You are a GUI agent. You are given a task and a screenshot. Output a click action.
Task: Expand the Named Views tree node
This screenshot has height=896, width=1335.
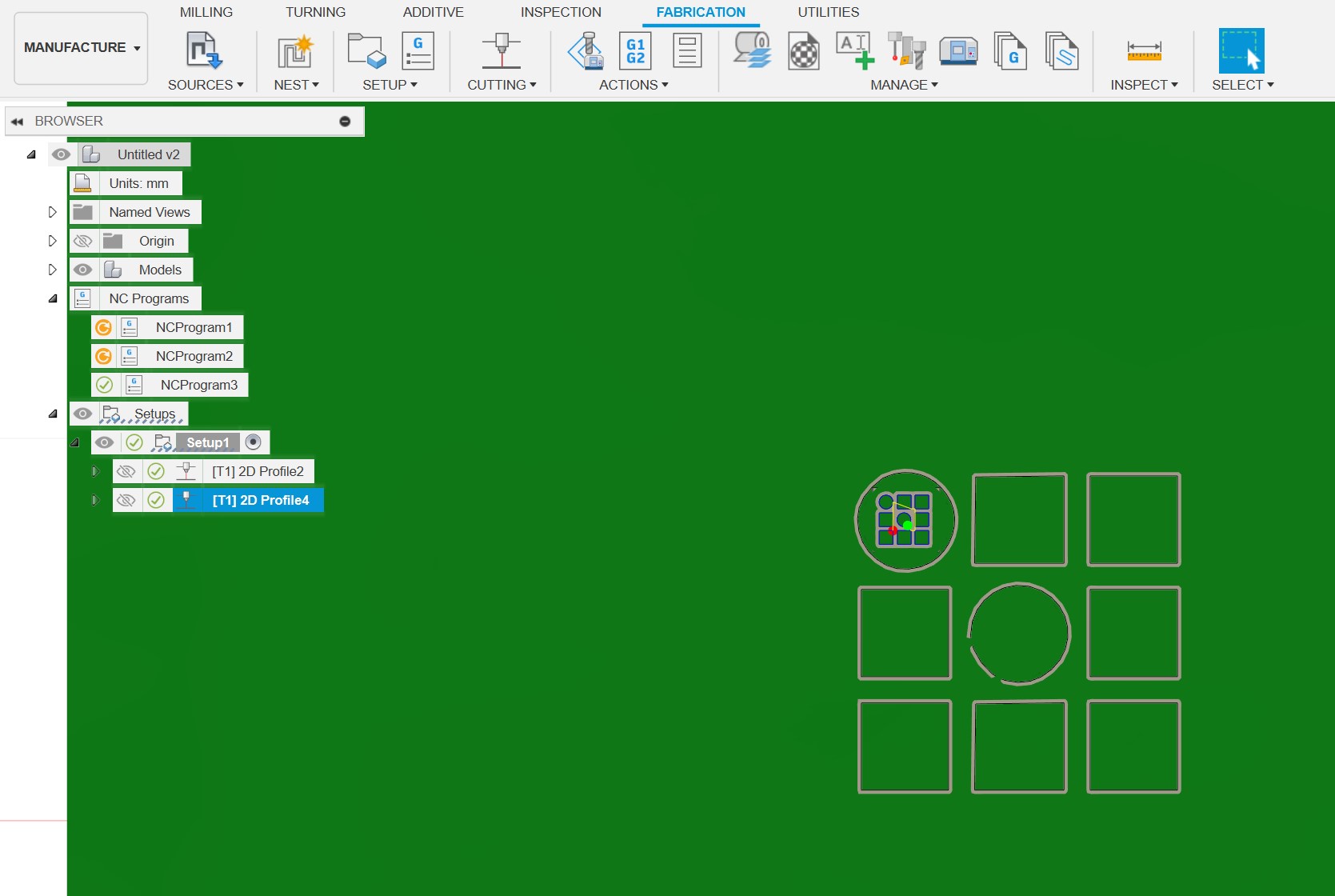click(x=53, y=212)
